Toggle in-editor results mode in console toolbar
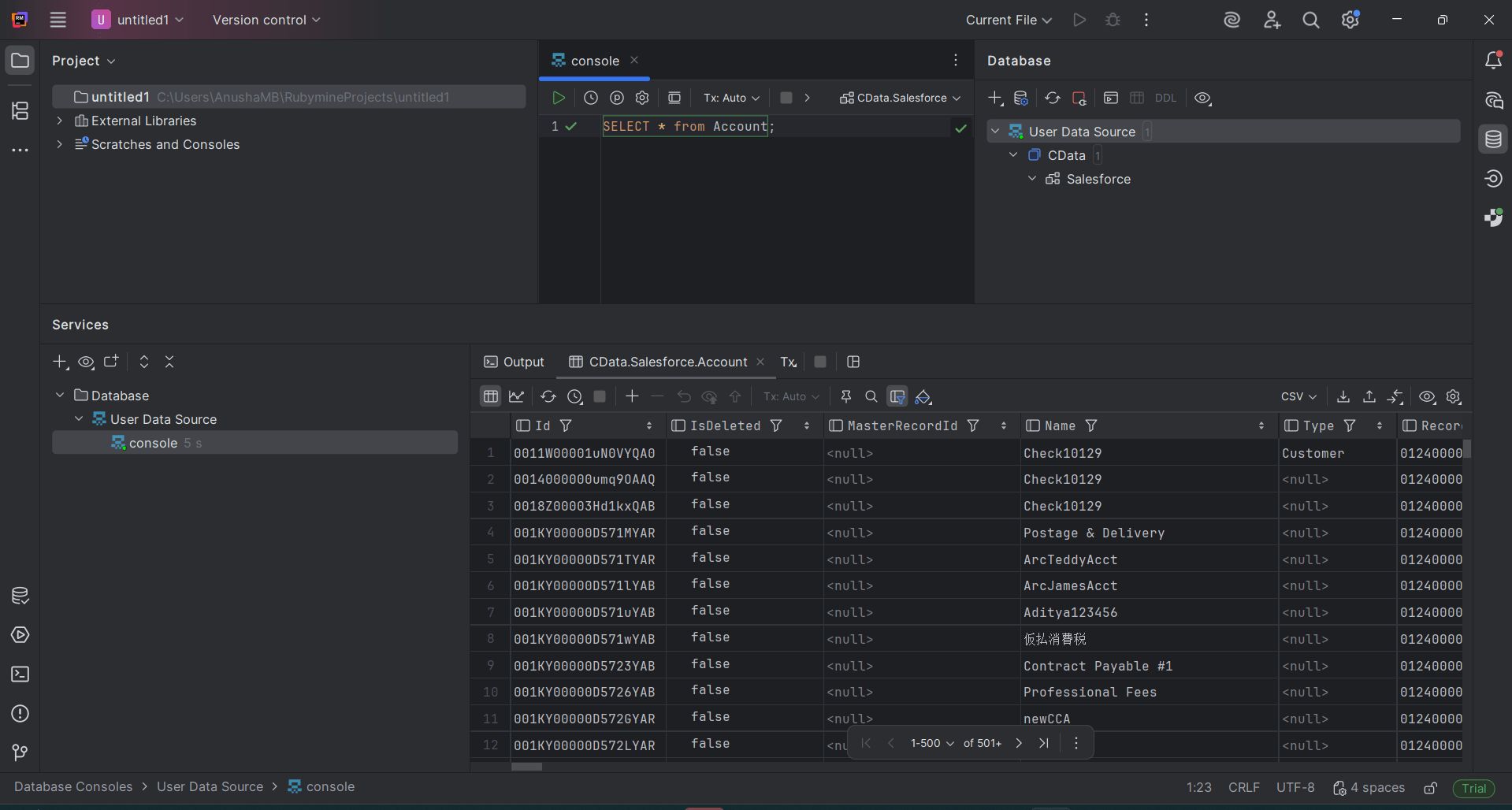 pos(674,97)
